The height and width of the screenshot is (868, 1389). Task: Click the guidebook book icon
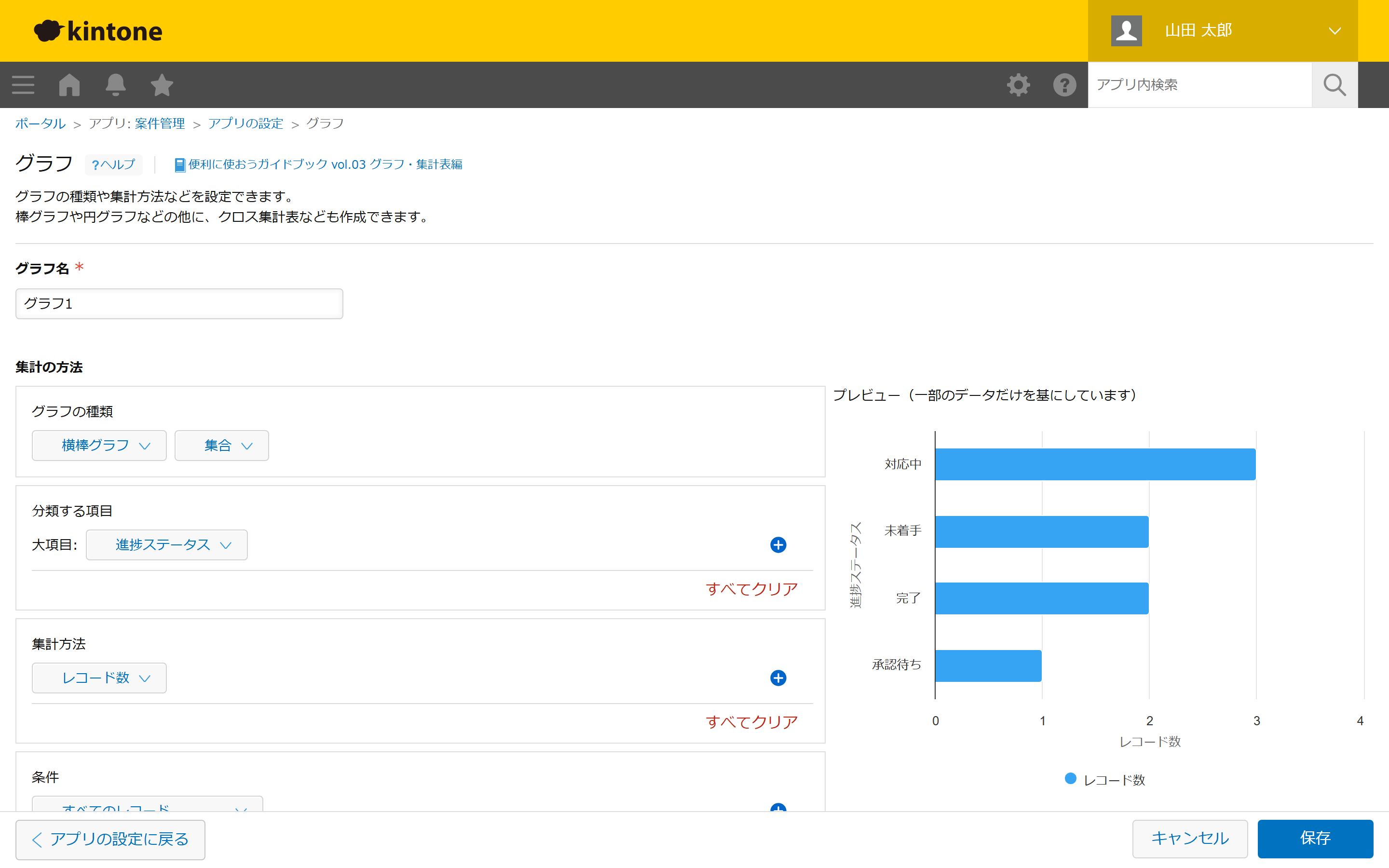coord(179,165)
